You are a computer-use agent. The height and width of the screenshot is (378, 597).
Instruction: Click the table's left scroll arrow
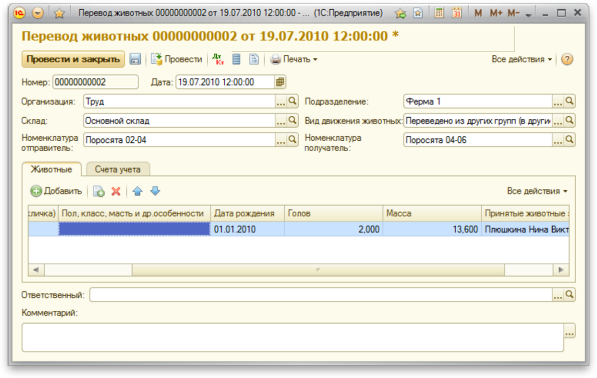[36, 270]
